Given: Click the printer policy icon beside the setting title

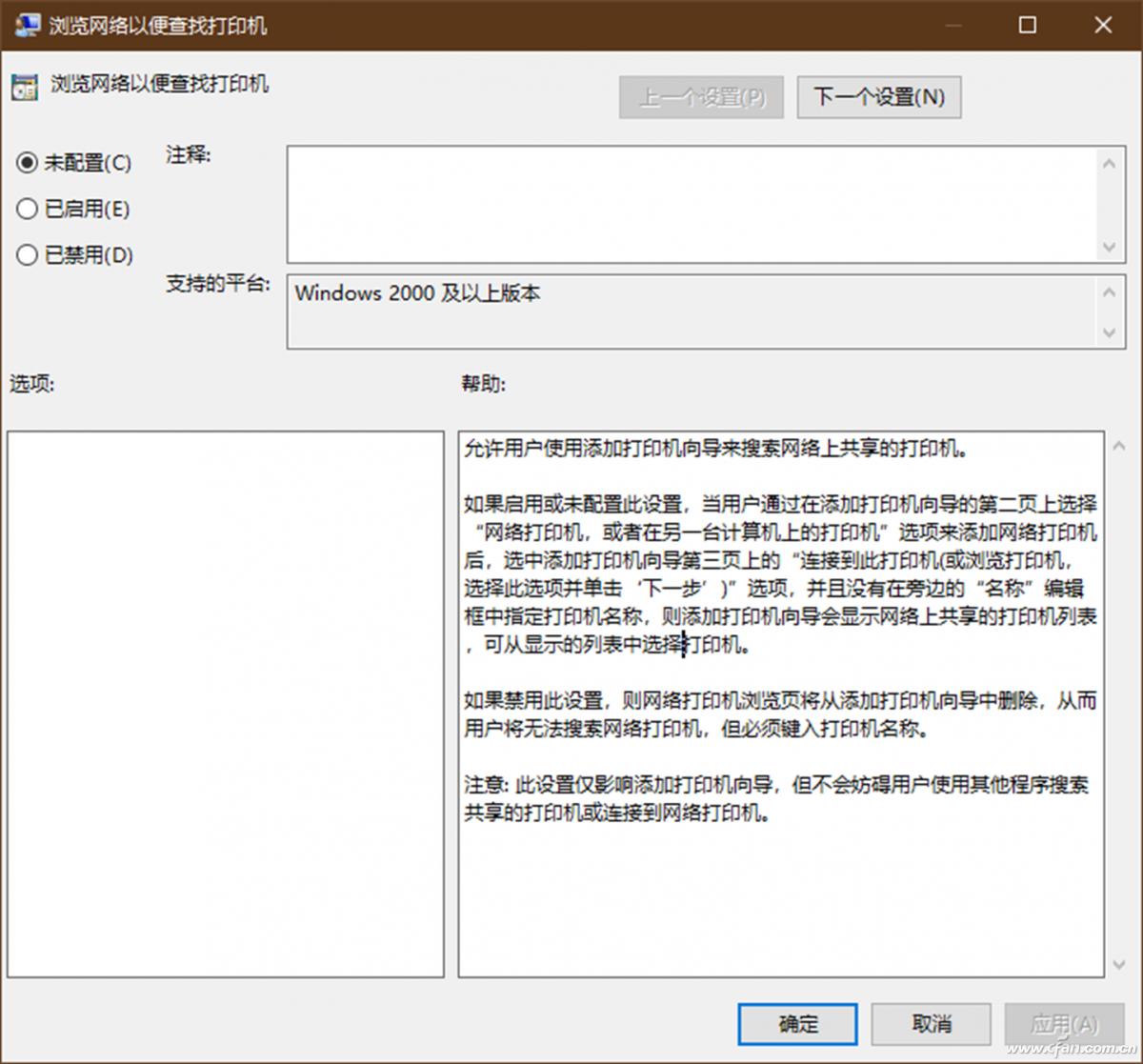Looking at the screenshot, I should tap(23, 87).
